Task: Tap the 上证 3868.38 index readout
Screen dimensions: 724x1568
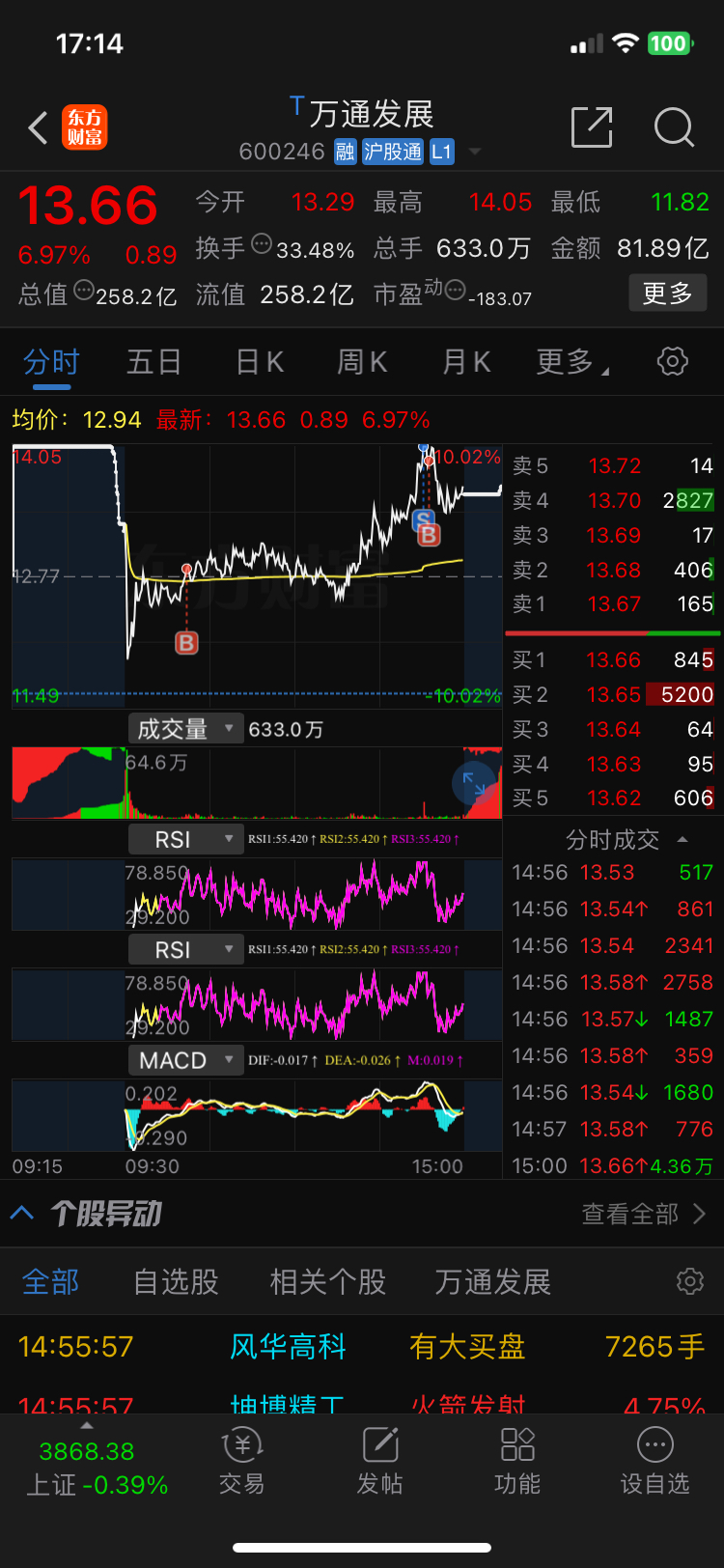Action: pyautogui.click(x=97, y=1468)
